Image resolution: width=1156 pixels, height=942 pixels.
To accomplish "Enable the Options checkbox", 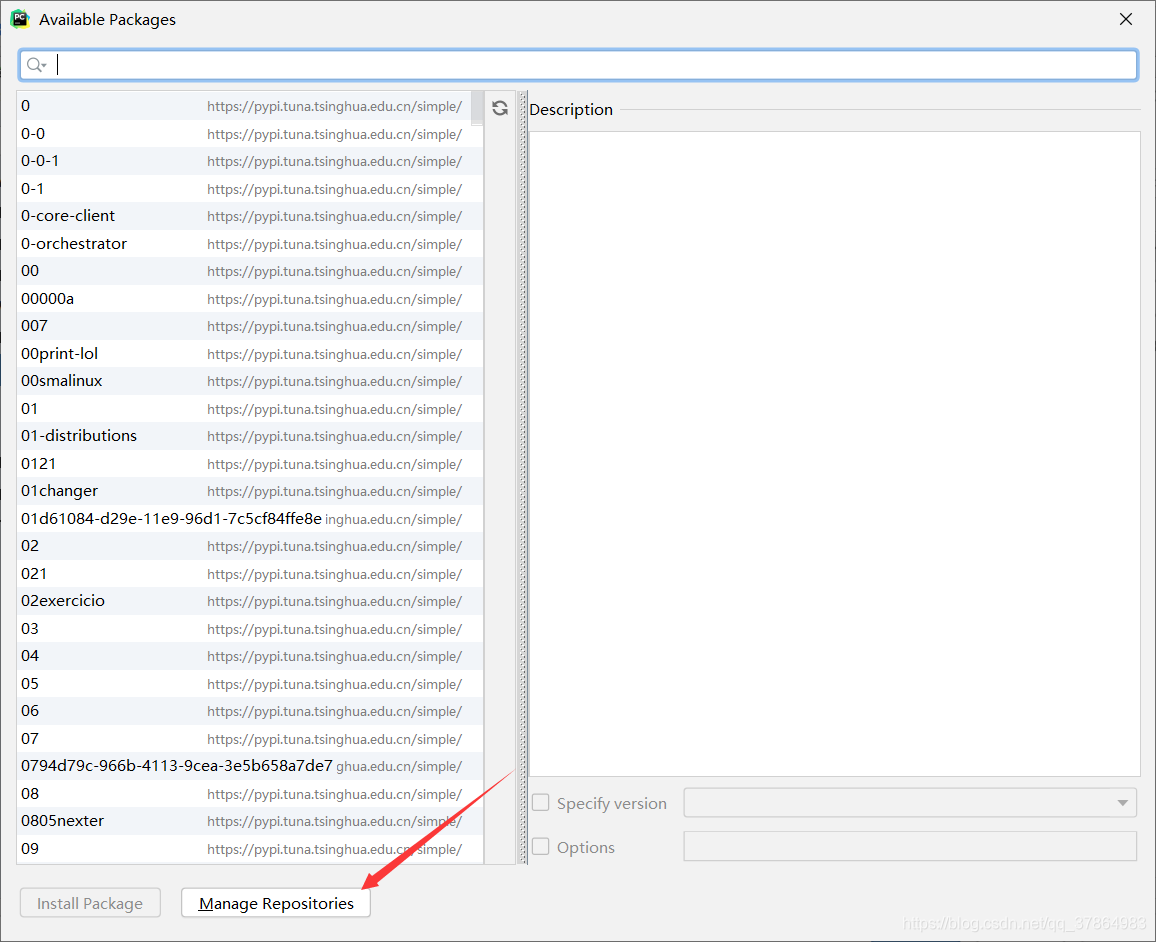I will tap(540, 847).
